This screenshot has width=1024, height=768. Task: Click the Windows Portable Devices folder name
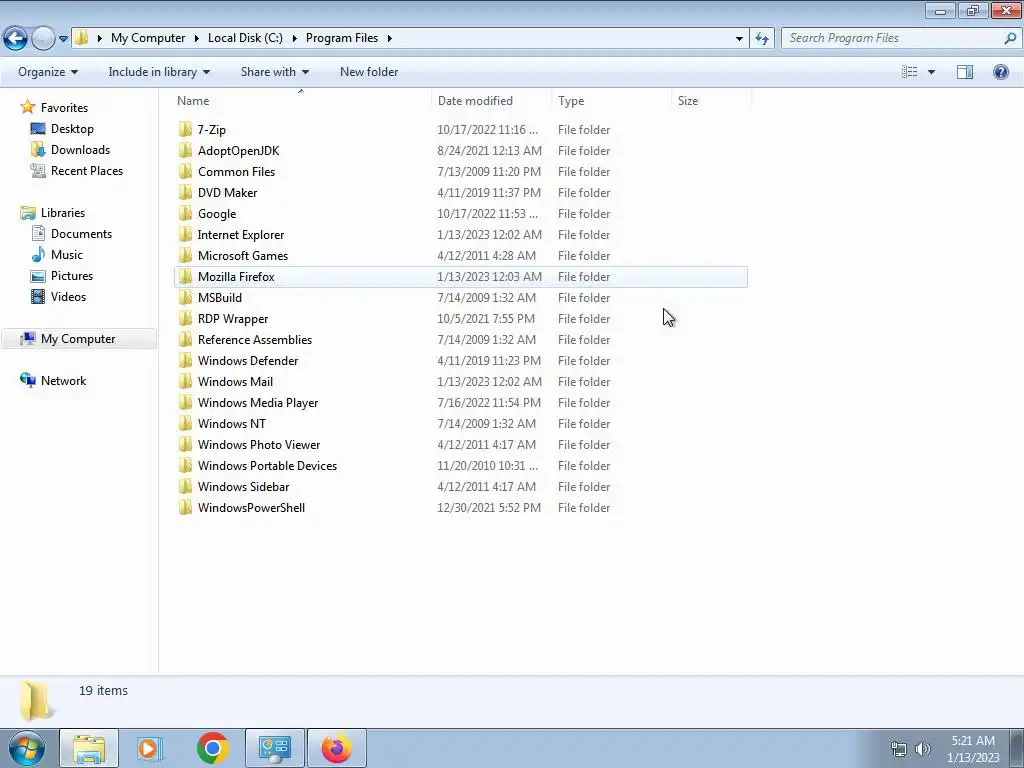pos(267,466)
